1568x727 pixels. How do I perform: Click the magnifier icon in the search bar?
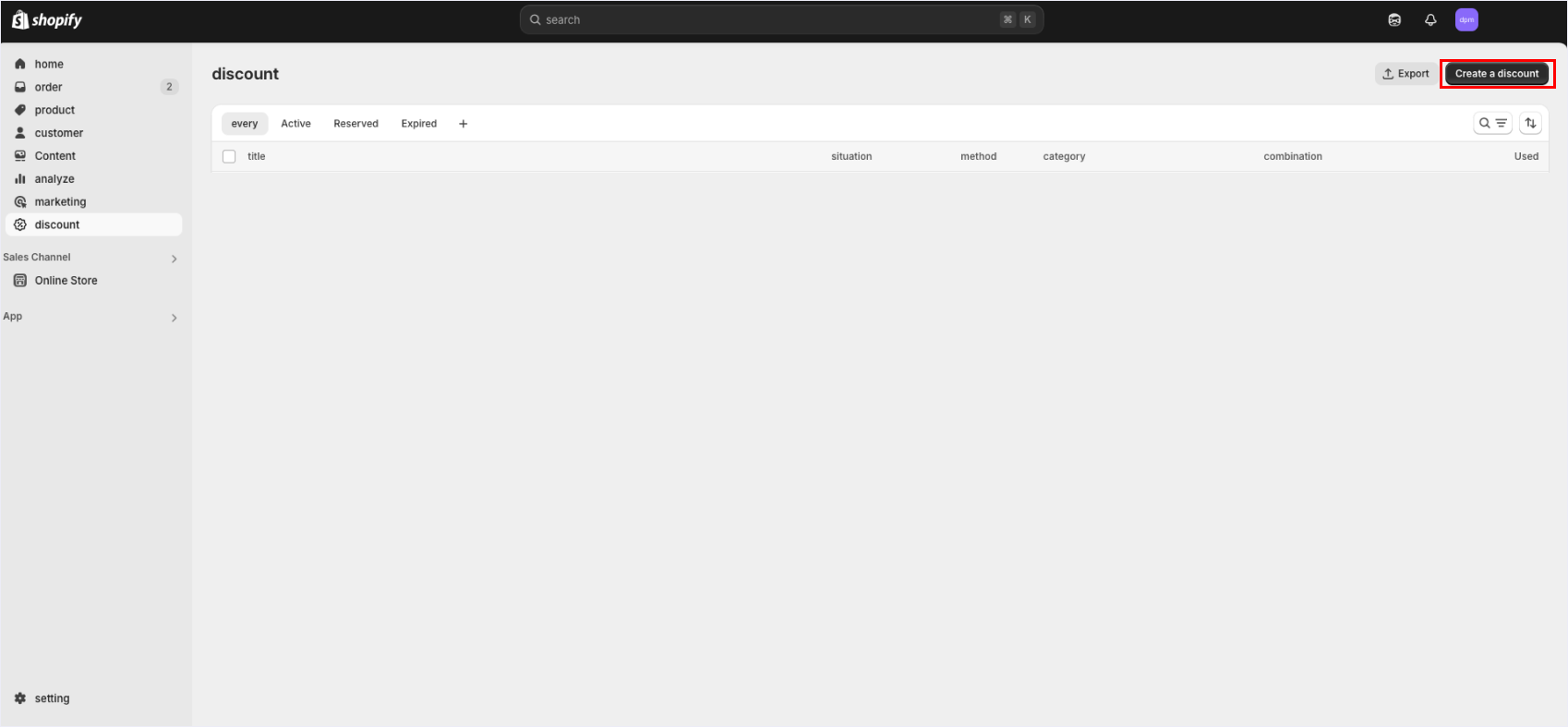pyautogui.click(x=535, y=19)
